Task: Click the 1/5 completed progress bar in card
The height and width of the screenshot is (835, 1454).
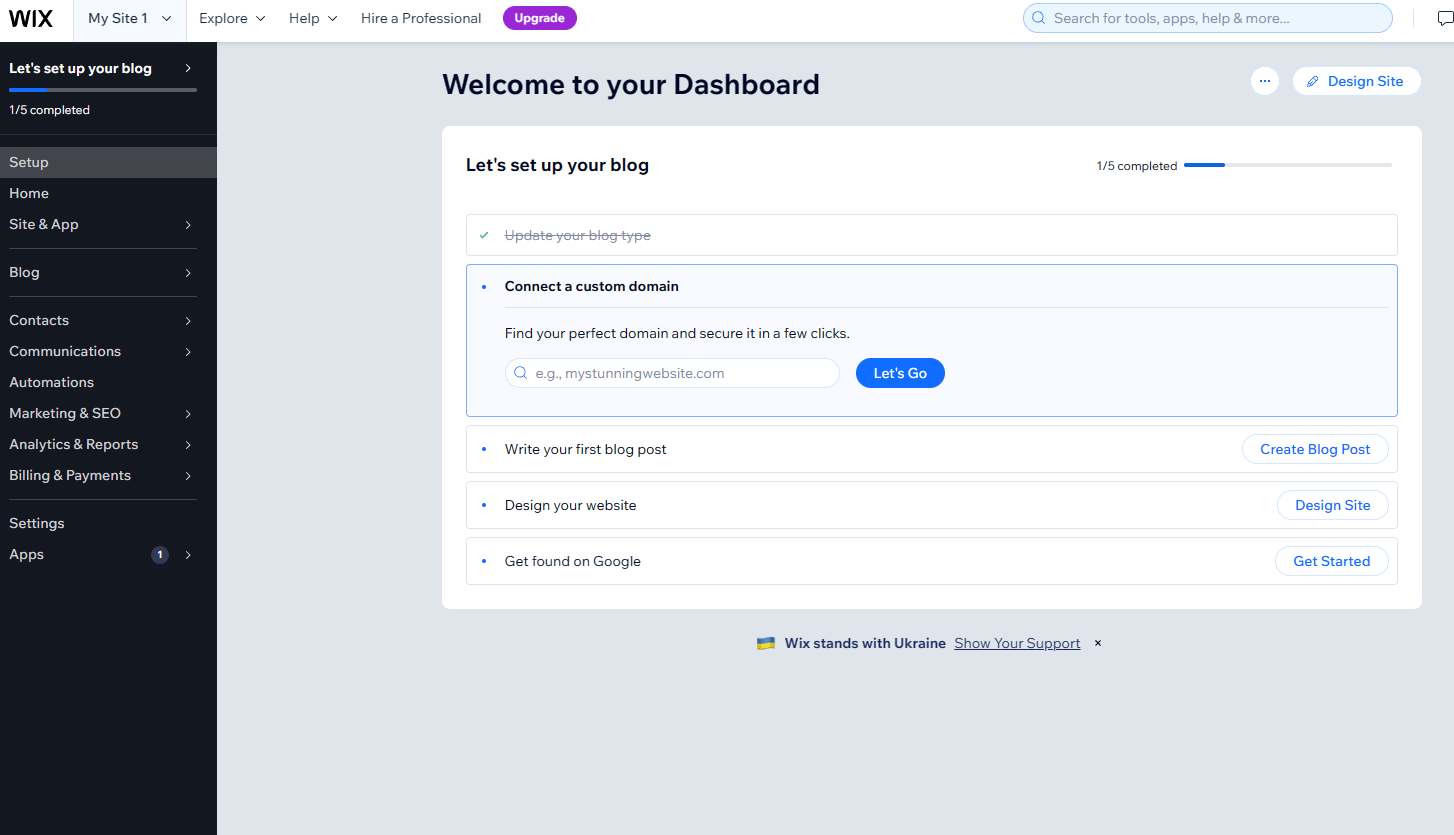Action: tap(1288, 165)
